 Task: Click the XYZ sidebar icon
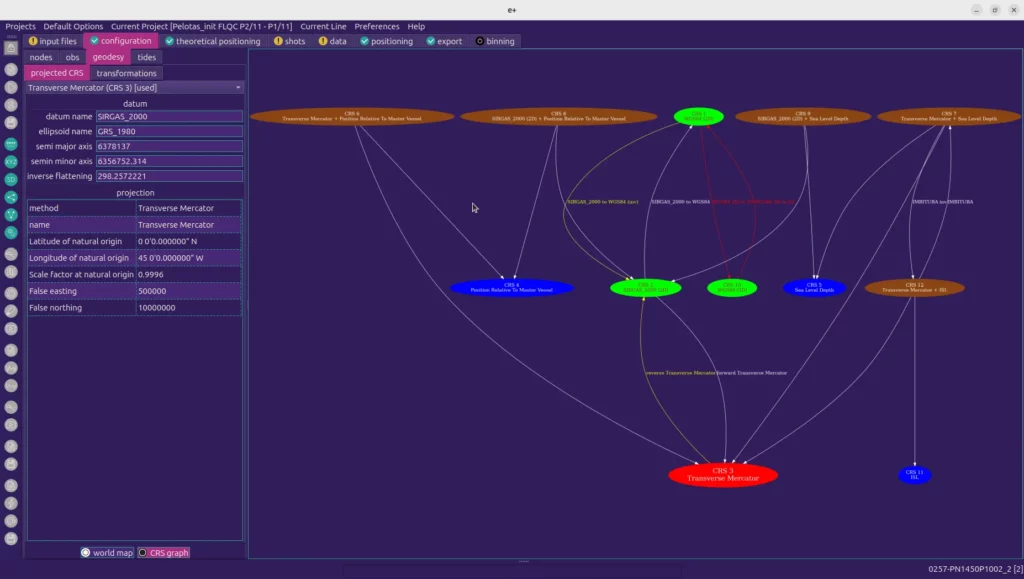(11, 161)
